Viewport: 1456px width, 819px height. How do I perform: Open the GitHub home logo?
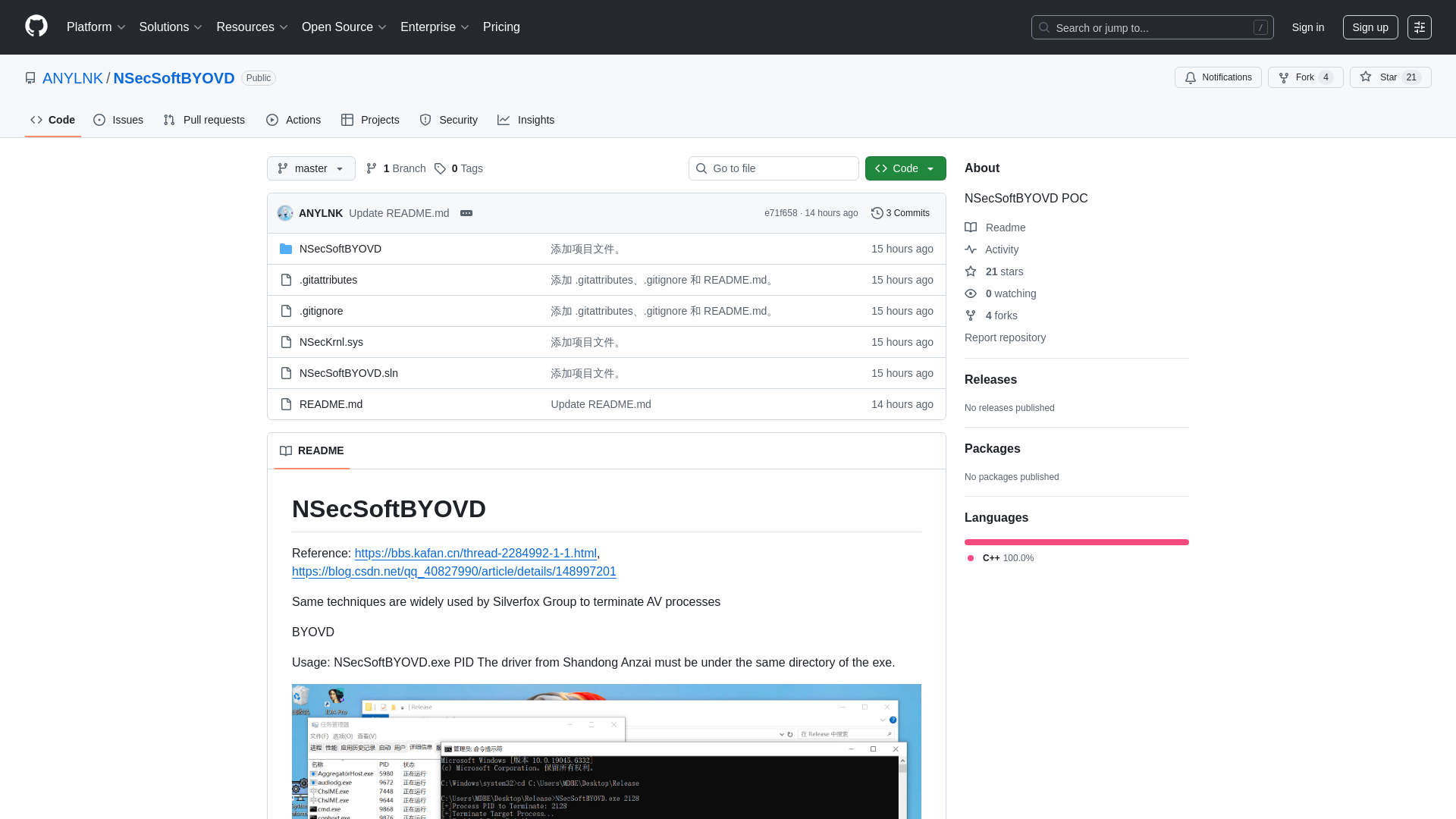(x=36, y=27)
